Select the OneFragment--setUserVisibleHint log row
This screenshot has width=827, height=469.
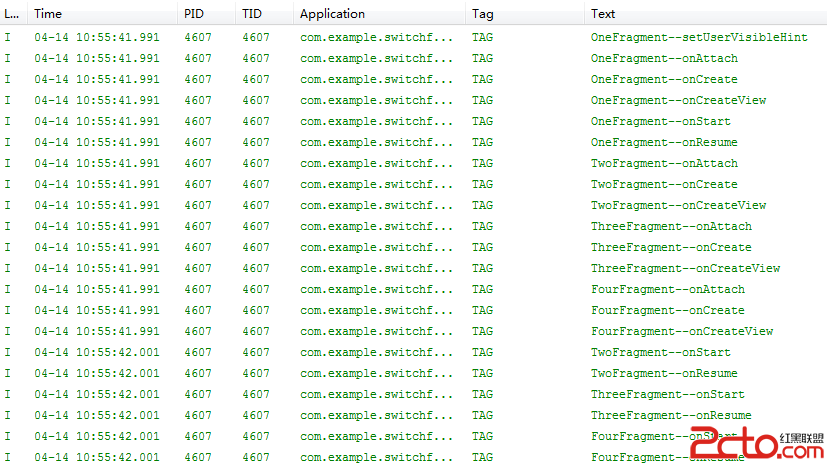coord(698,37)
